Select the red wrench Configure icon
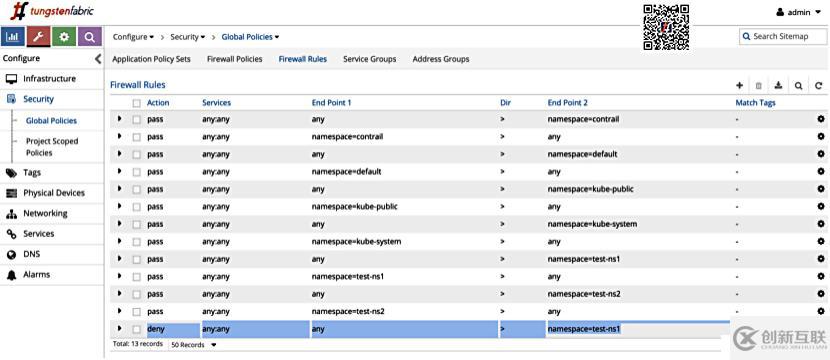Screen dimensions: 830x360 39,37
